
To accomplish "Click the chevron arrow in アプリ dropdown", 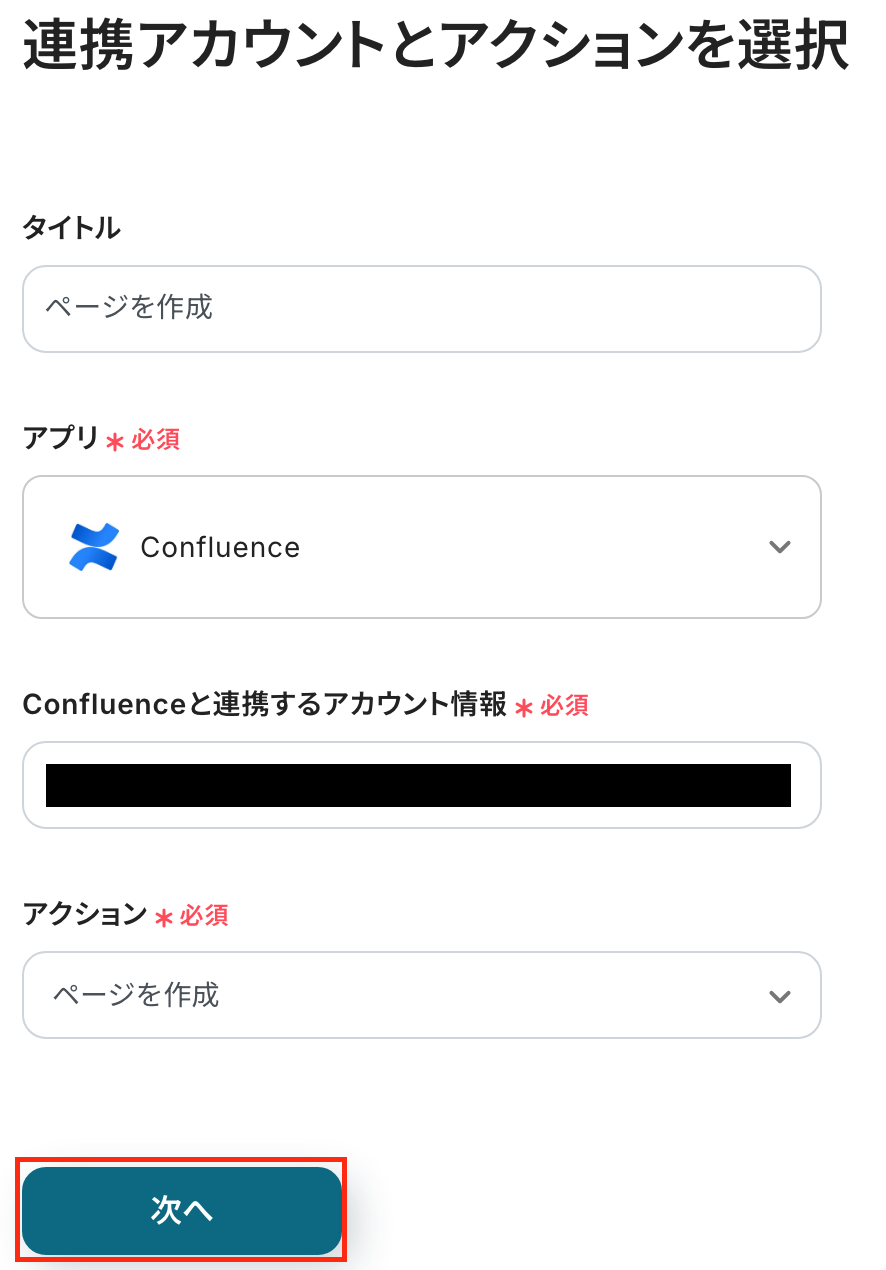I will point(779,547).
